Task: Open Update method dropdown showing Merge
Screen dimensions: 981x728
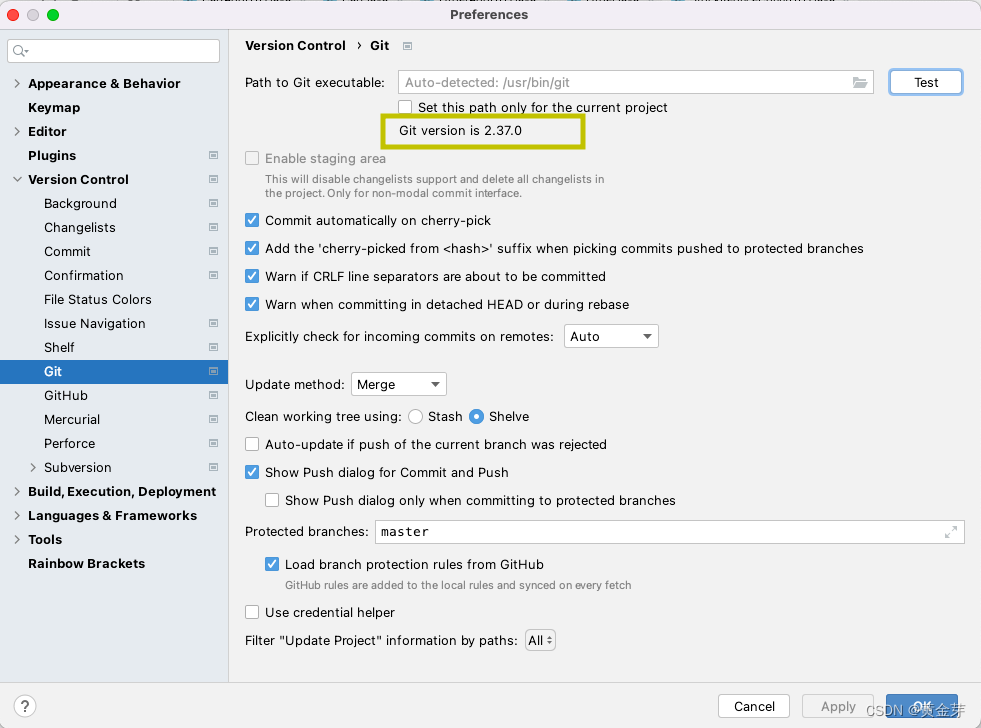Action: pyautogui.click(x=399, y=384)
